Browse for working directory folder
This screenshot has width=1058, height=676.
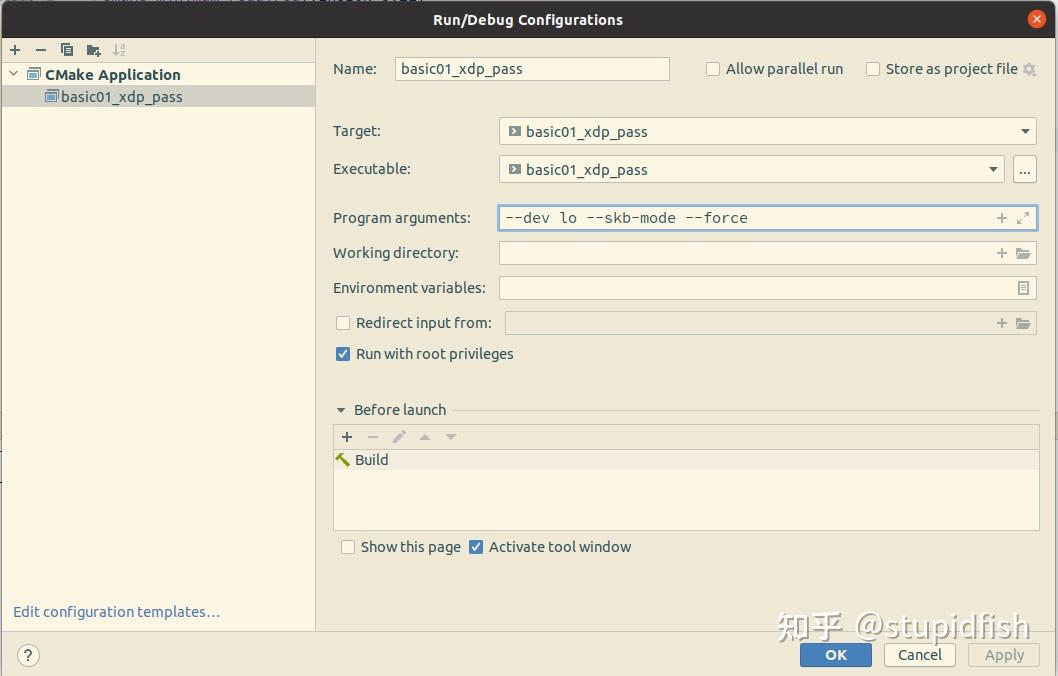click(1023, 253)
